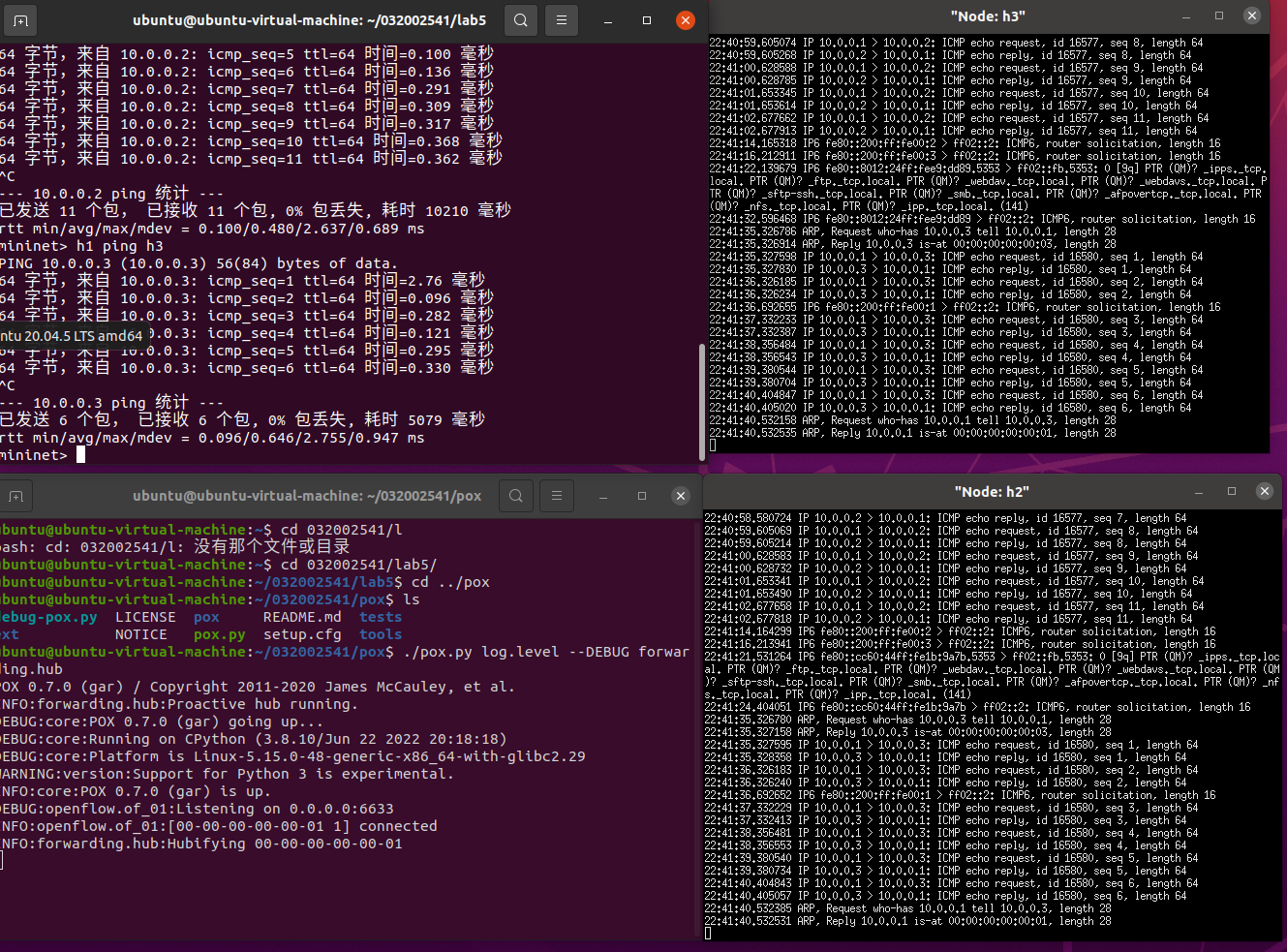Click the 22:41:35.326786 ARP Request line in h3
The width and height of the screenshot is (1287, 952).
[x=913, y=231]
